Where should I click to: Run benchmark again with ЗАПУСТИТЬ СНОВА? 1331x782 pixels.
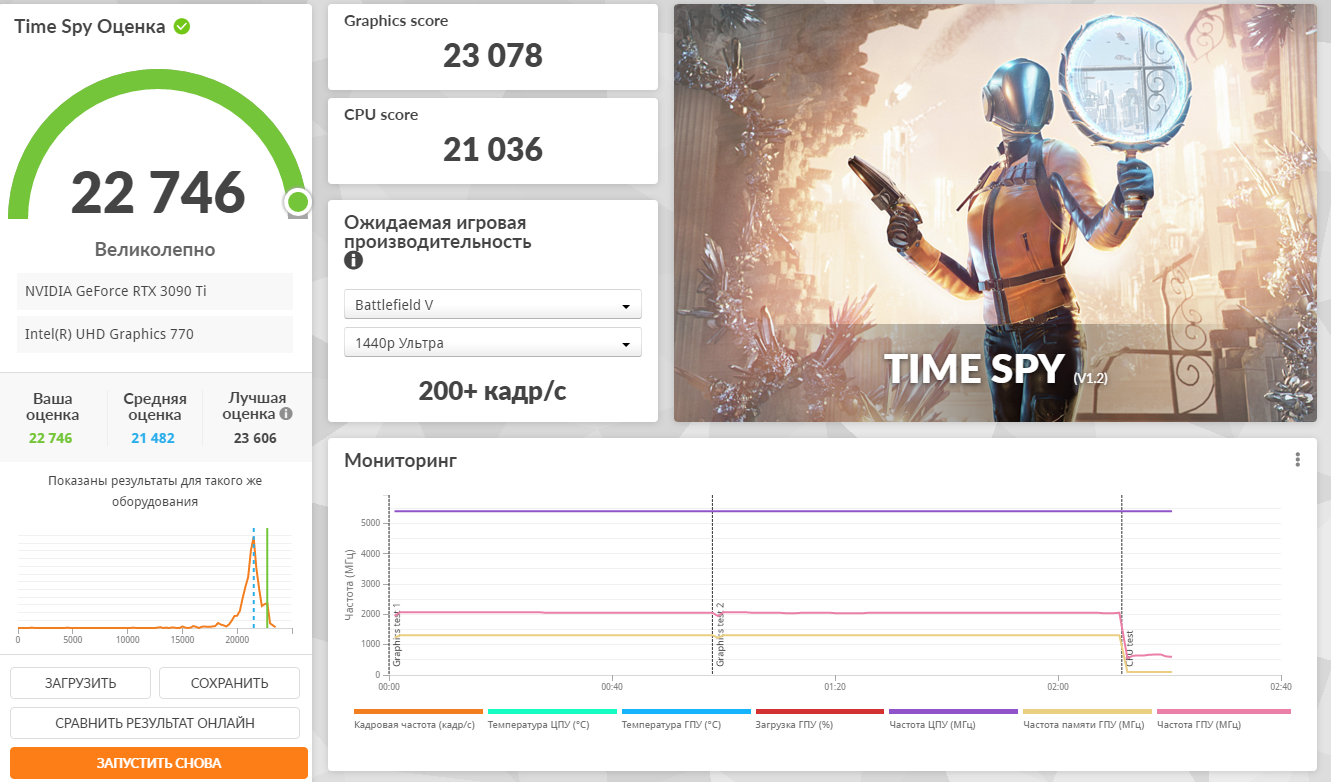click(159, 763)
